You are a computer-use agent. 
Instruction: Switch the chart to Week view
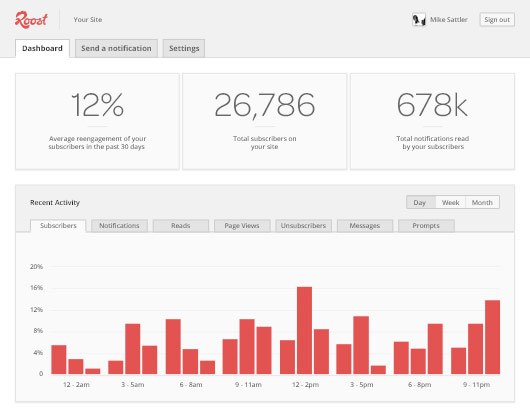tap(451, 202)
